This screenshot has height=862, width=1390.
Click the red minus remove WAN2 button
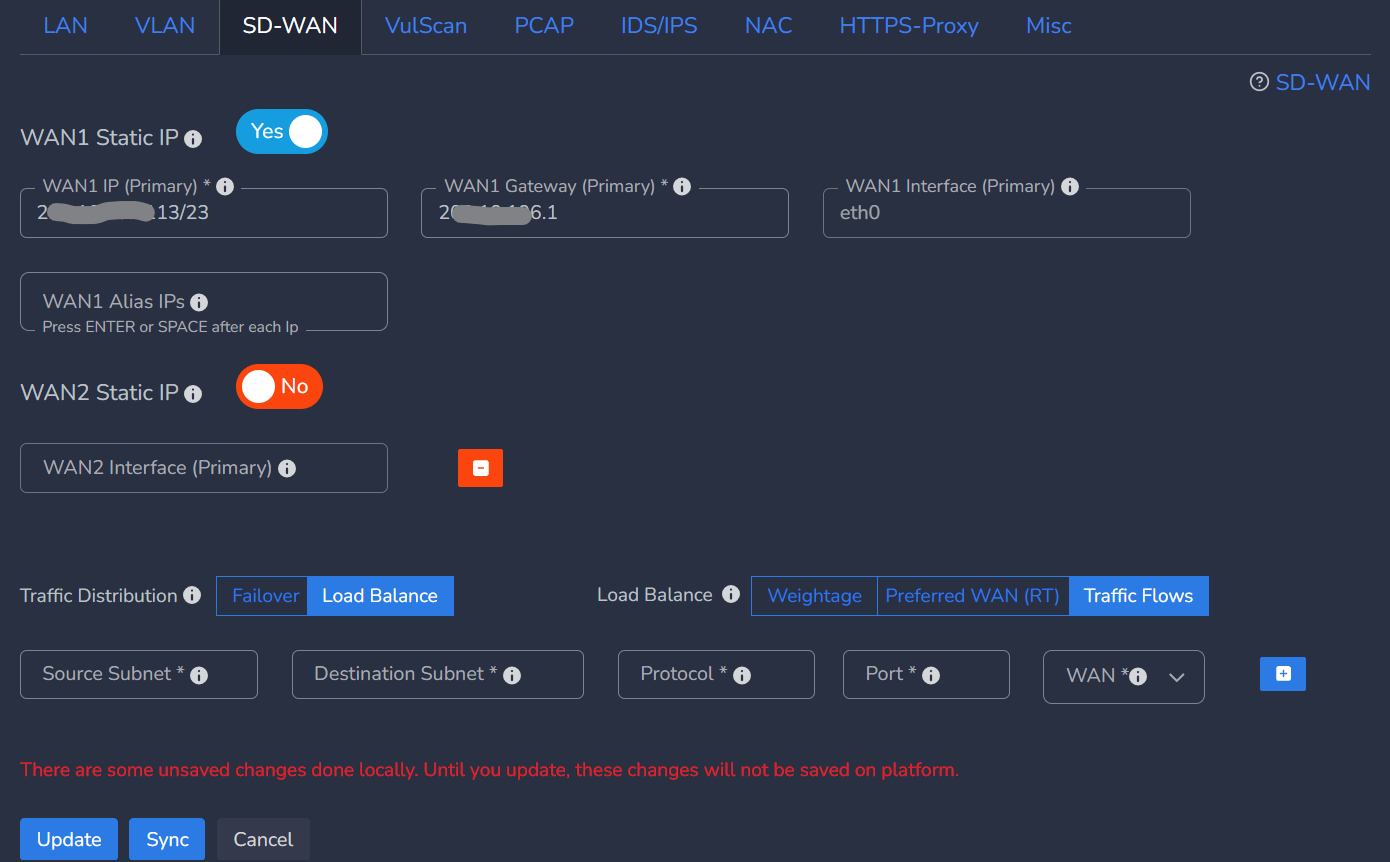[480, 468]
